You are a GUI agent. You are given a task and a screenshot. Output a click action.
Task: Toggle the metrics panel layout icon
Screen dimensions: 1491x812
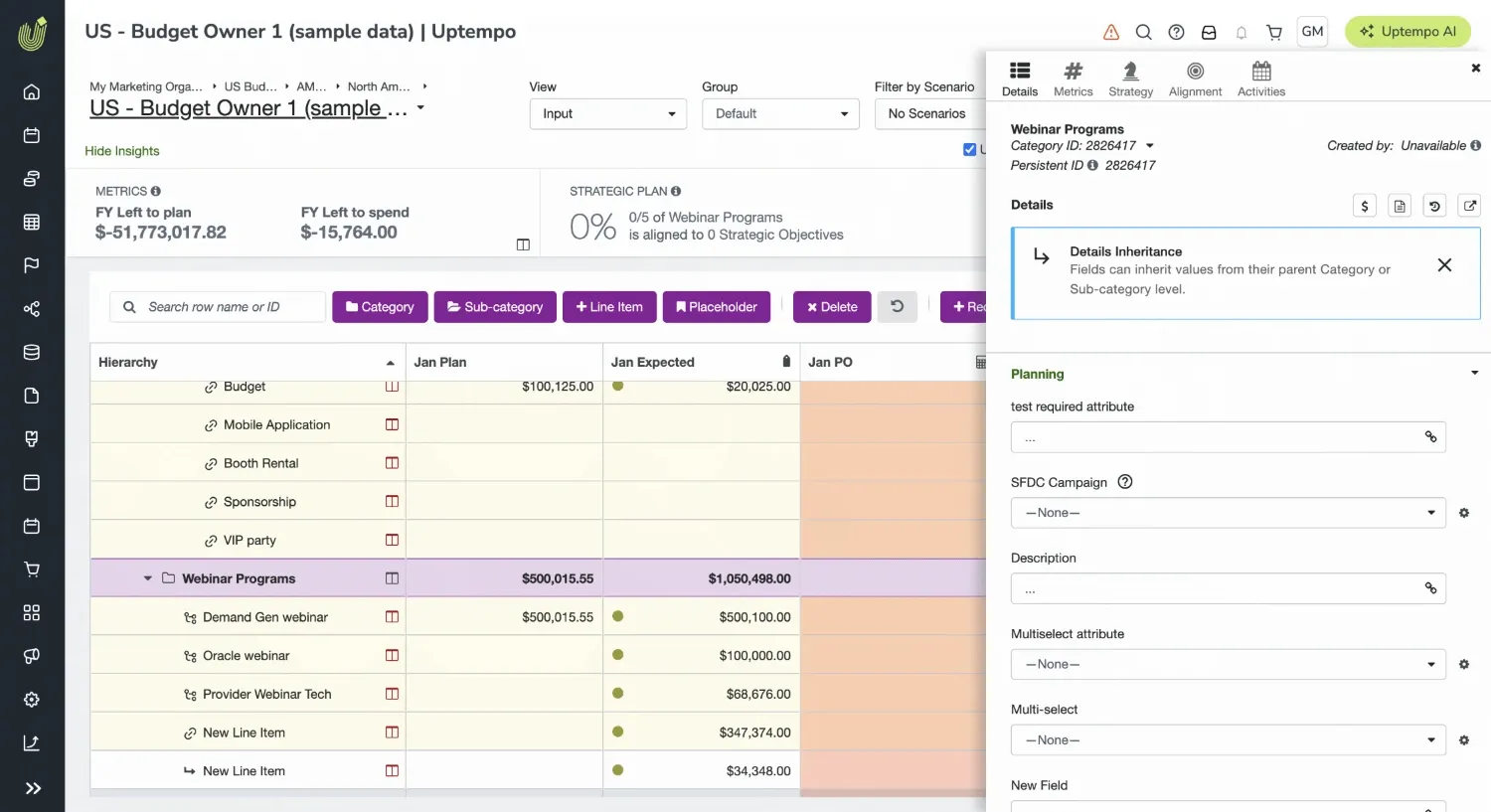[x=523, y=244]
